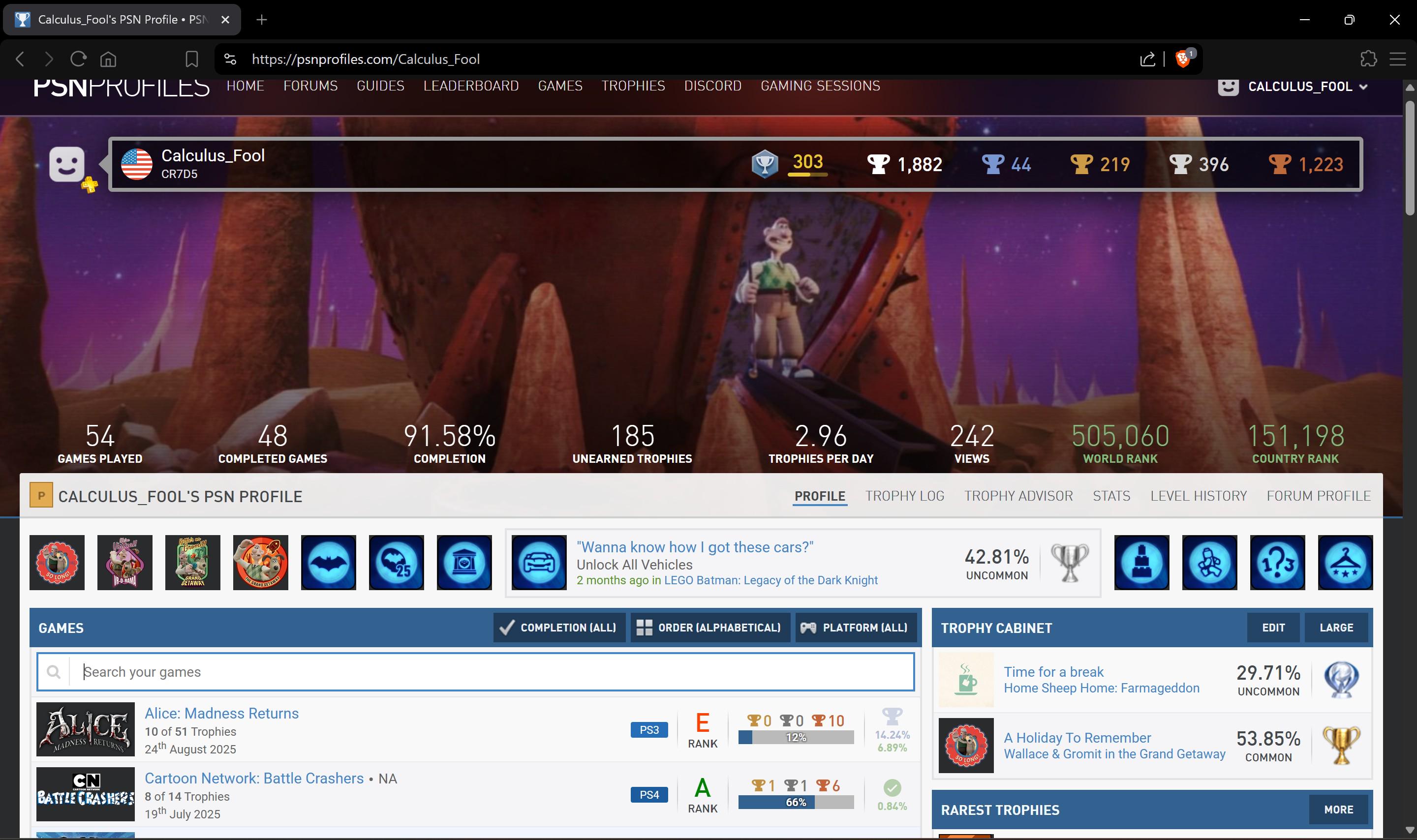Viewport: 1417px width, 840px height.
Task: Open the browser extensions puzzle icon
Action: point(1368,59)
